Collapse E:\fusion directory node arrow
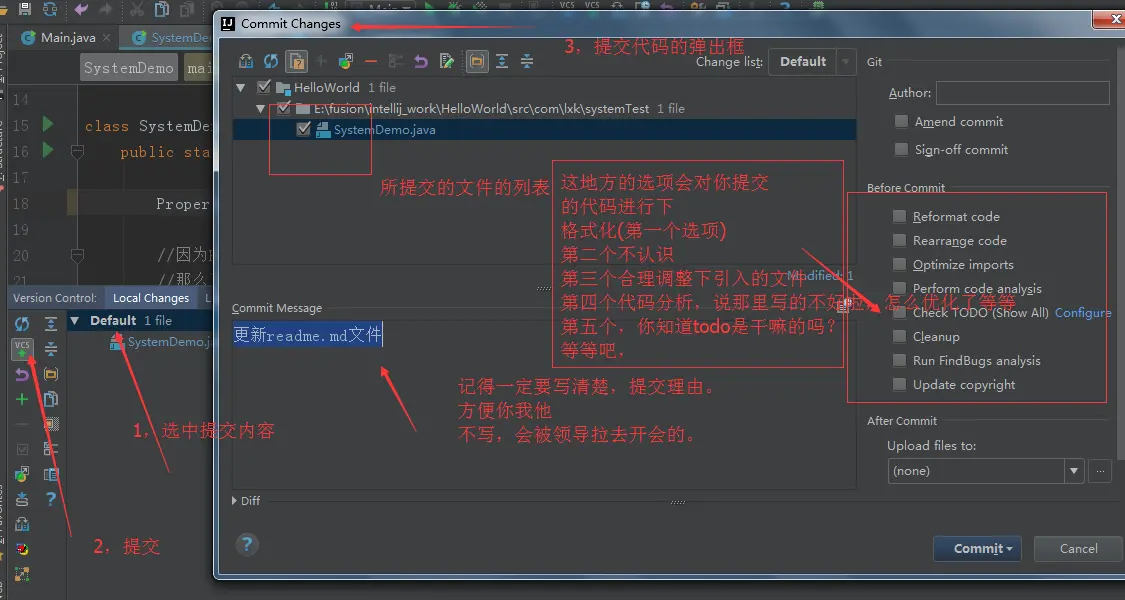Viewport: 1125px width, 600px height. click(260, 108)
